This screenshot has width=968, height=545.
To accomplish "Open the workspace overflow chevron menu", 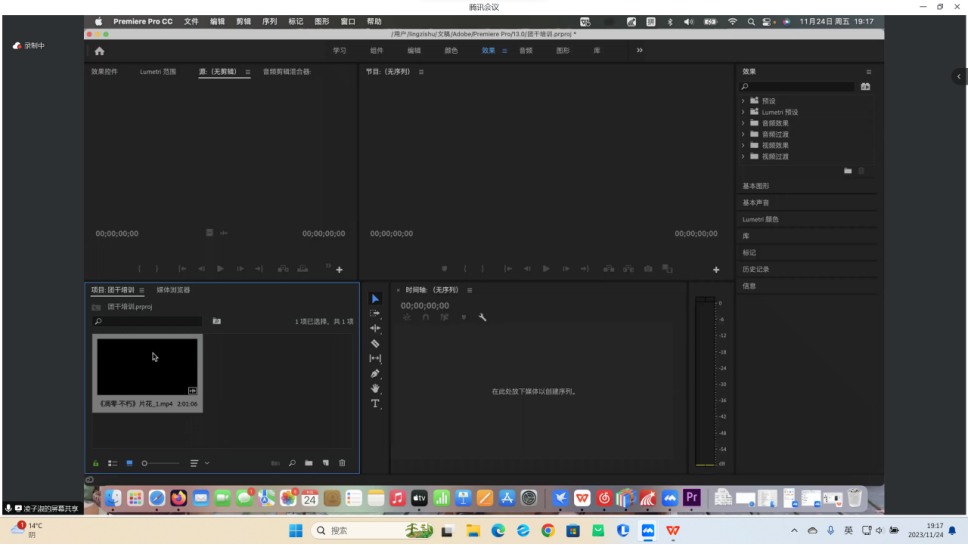I will (640, 51).
